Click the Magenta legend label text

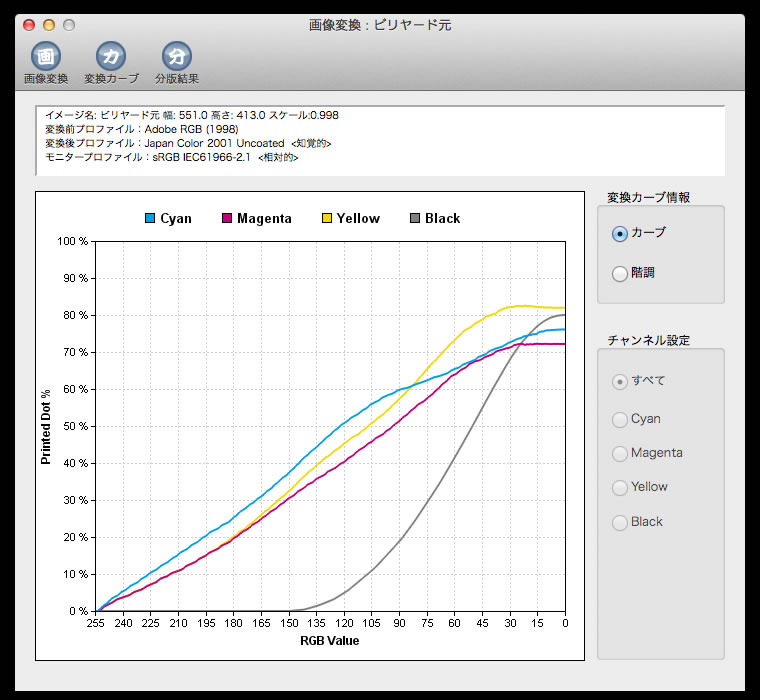[x=264, y=219]
